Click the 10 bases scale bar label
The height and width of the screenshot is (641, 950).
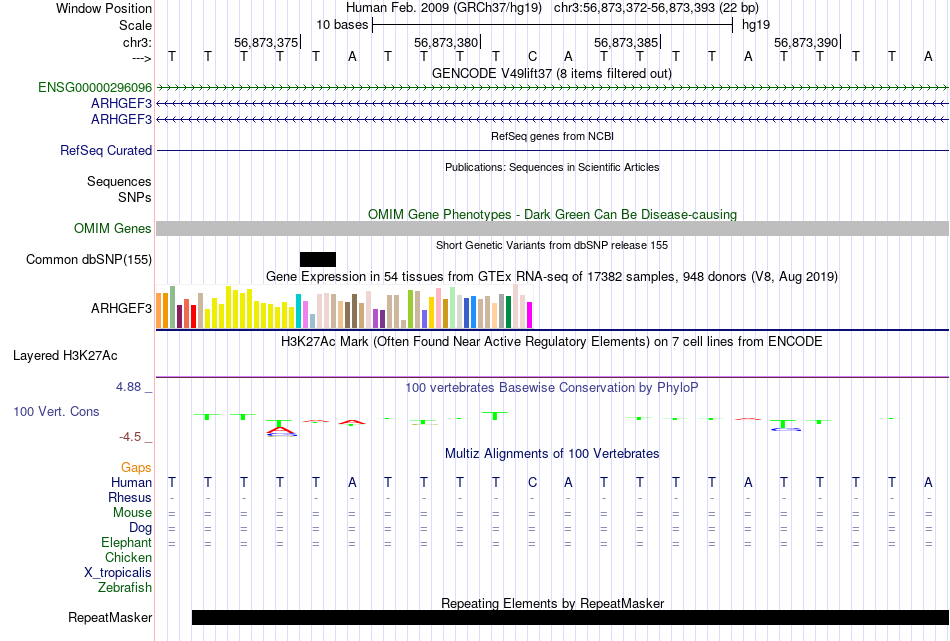(x=342, y=25)
